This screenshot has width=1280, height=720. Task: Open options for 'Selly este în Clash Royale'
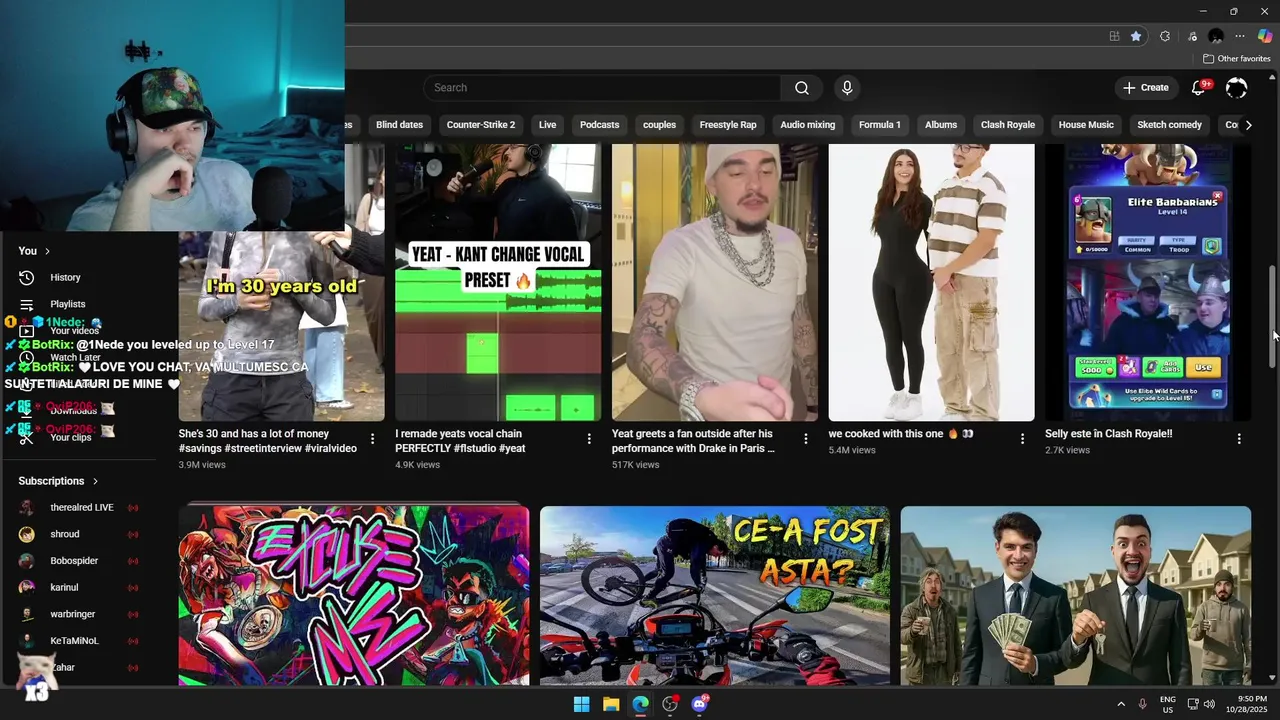tap(1239, 439)
